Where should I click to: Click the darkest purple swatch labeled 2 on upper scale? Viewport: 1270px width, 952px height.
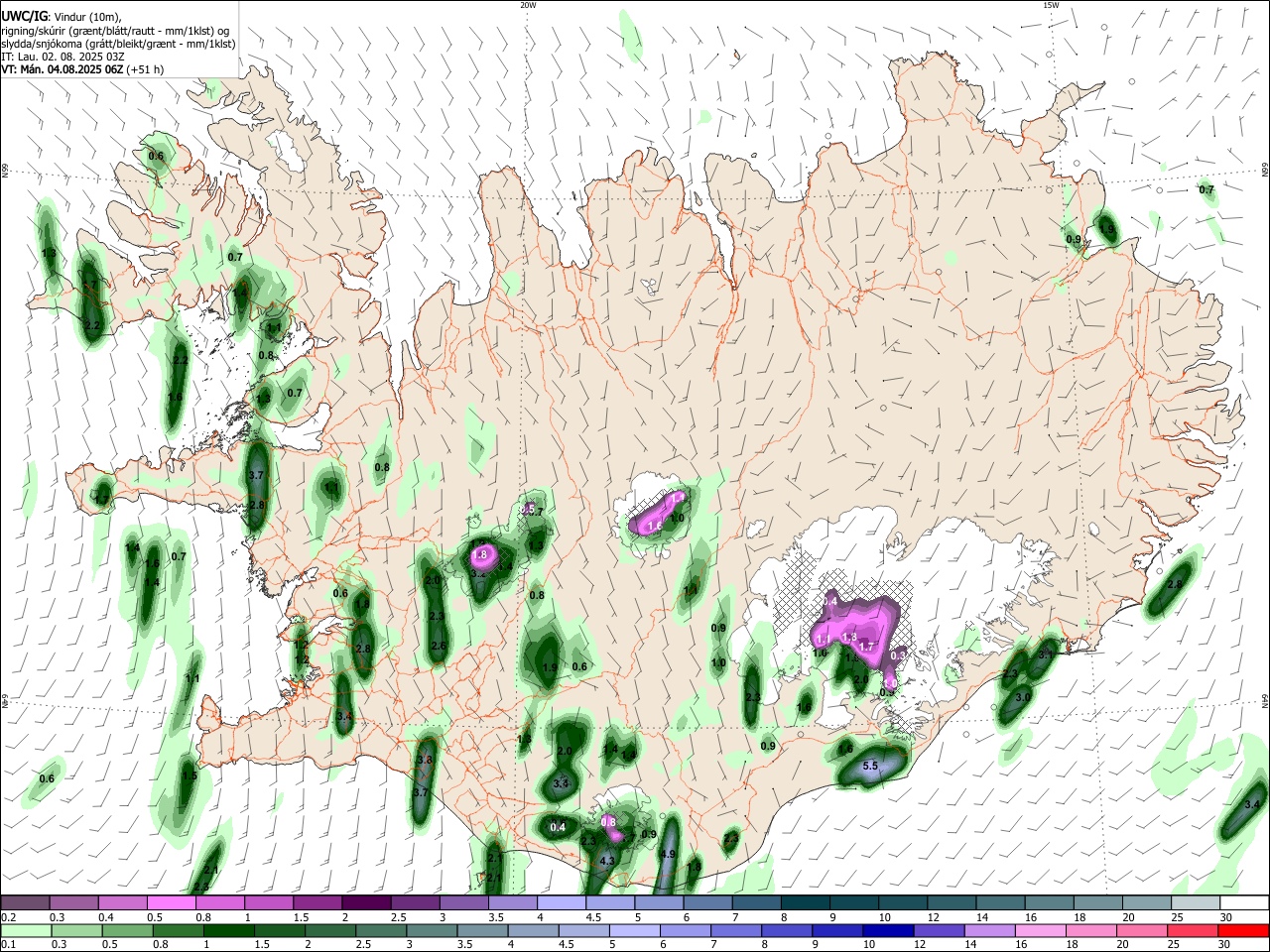coord(365,902)
